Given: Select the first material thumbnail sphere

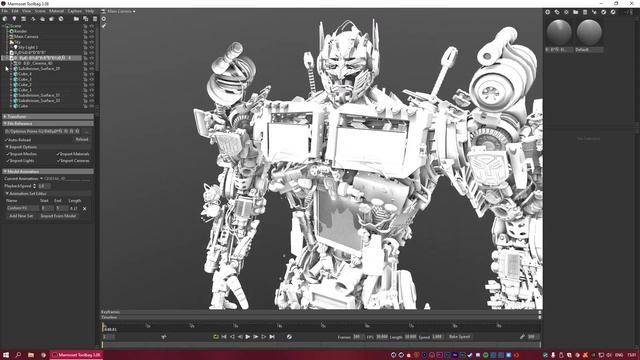Looking at the screenshot, I should point(559,32).
